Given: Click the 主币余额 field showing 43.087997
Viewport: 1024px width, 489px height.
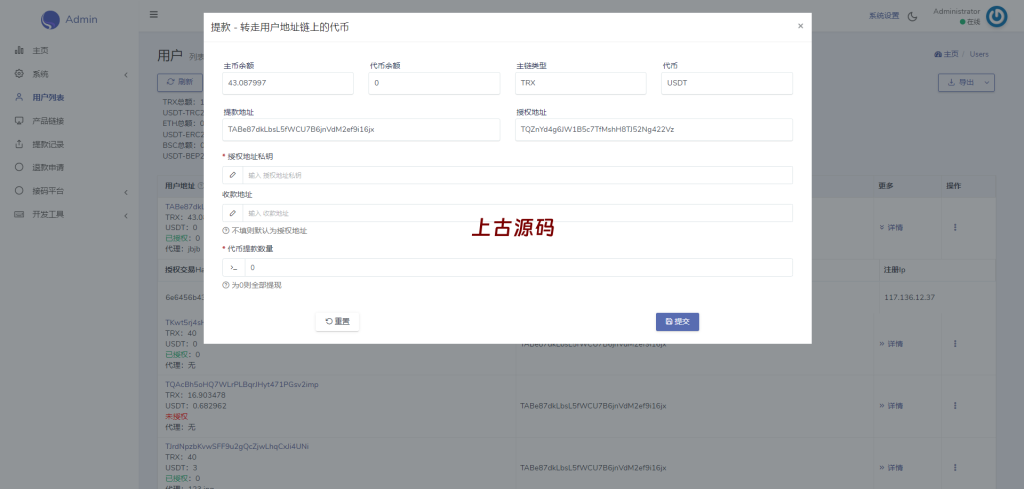Looking at the screenshot, I should click(x=288, y=83).
